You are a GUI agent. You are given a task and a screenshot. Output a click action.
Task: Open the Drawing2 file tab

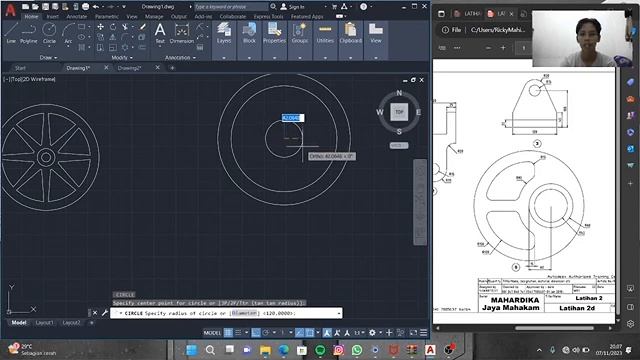[129, 68]
